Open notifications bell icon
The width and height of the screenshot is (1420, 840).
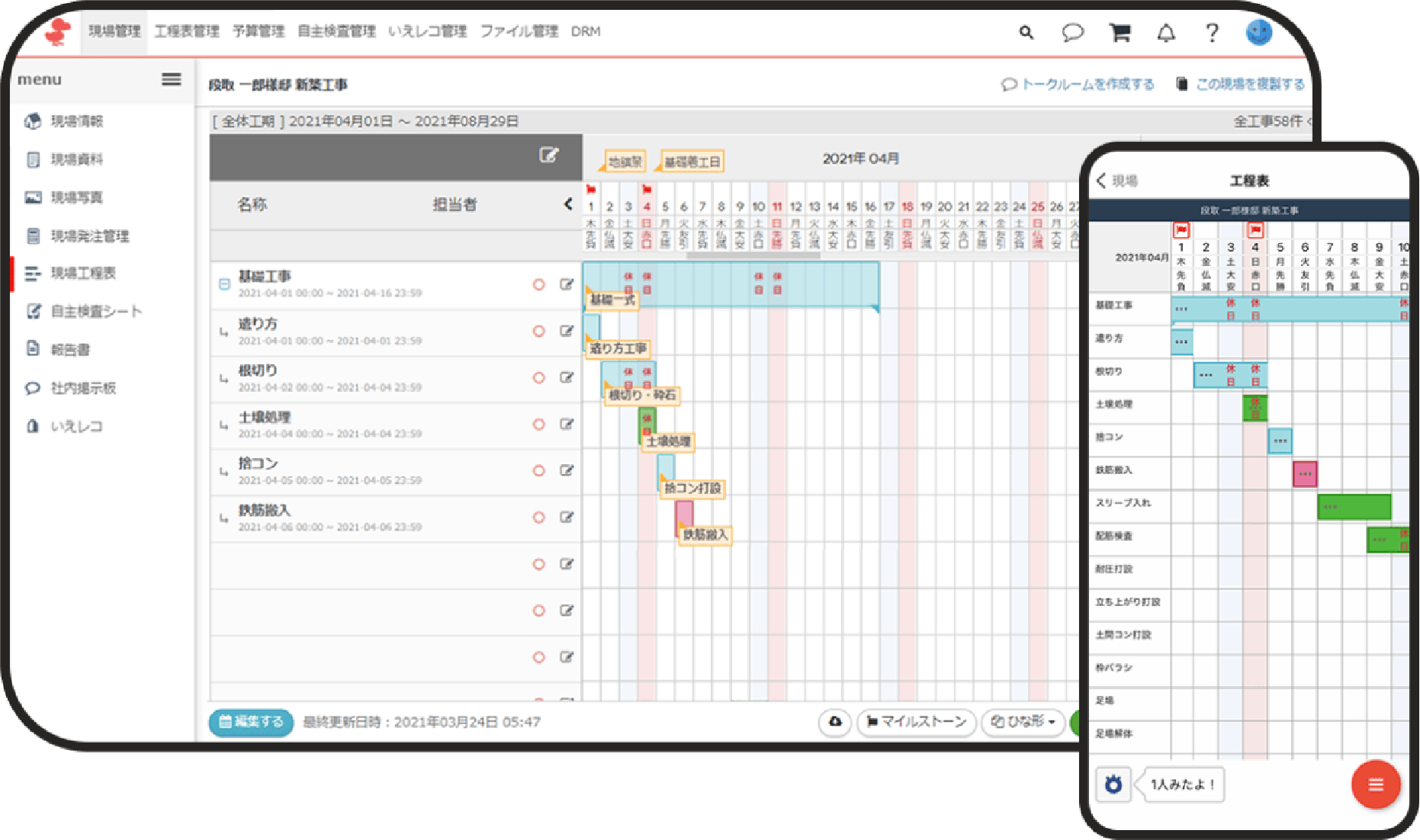[1166, 33]
